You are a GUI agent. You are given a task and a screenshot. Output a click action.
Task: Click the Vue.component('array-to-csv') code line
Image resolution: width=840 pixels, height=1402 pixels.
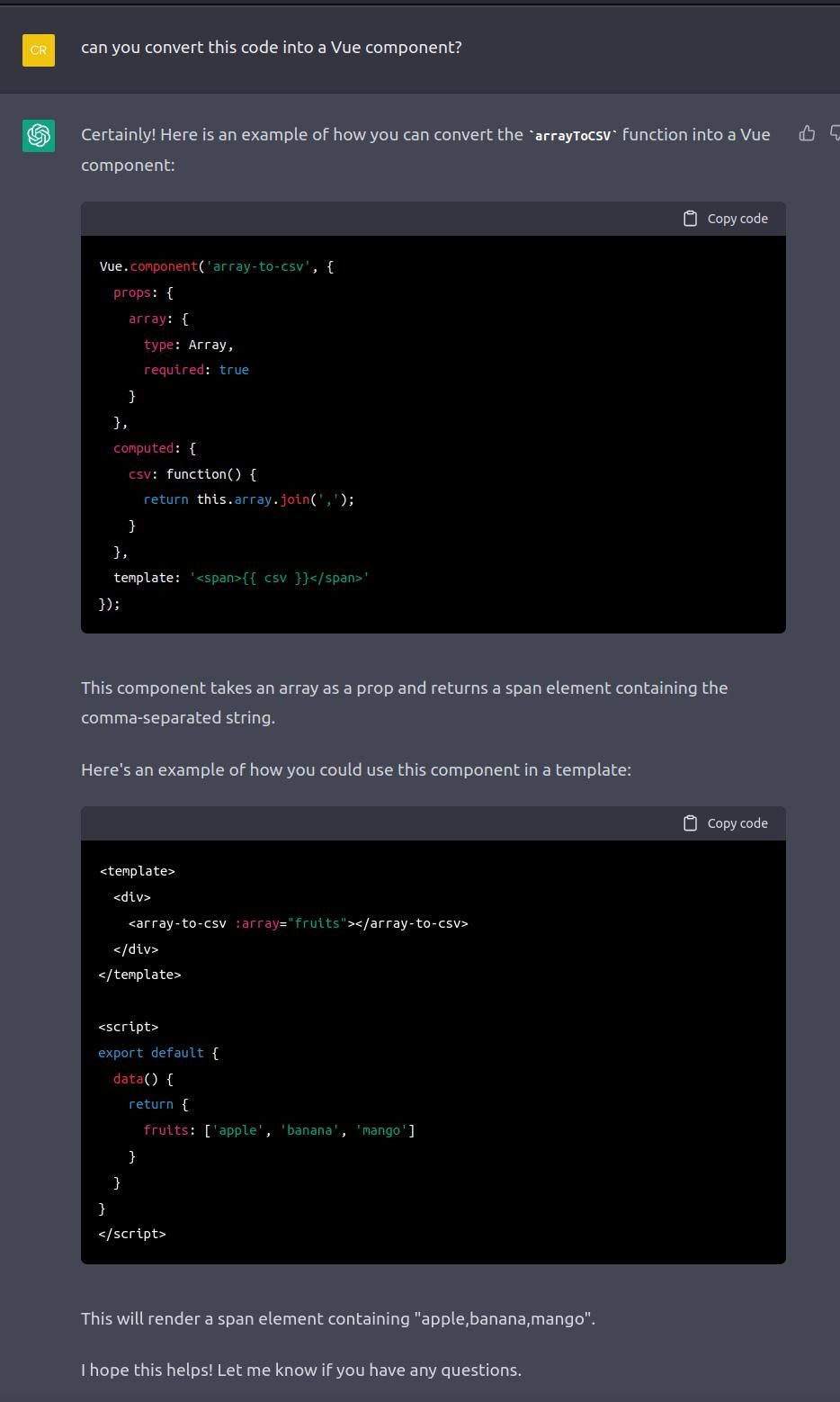click(216, 266)
